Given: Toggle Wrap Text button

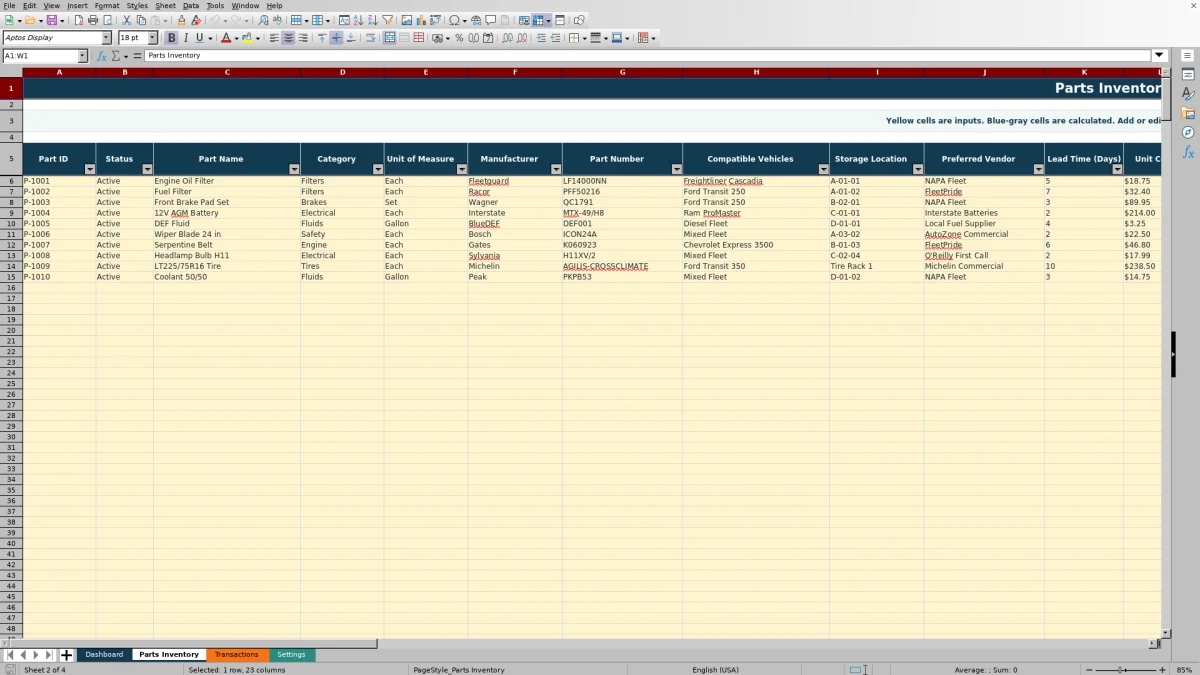Looking at the screenshot, I should [x=370, y=38].
